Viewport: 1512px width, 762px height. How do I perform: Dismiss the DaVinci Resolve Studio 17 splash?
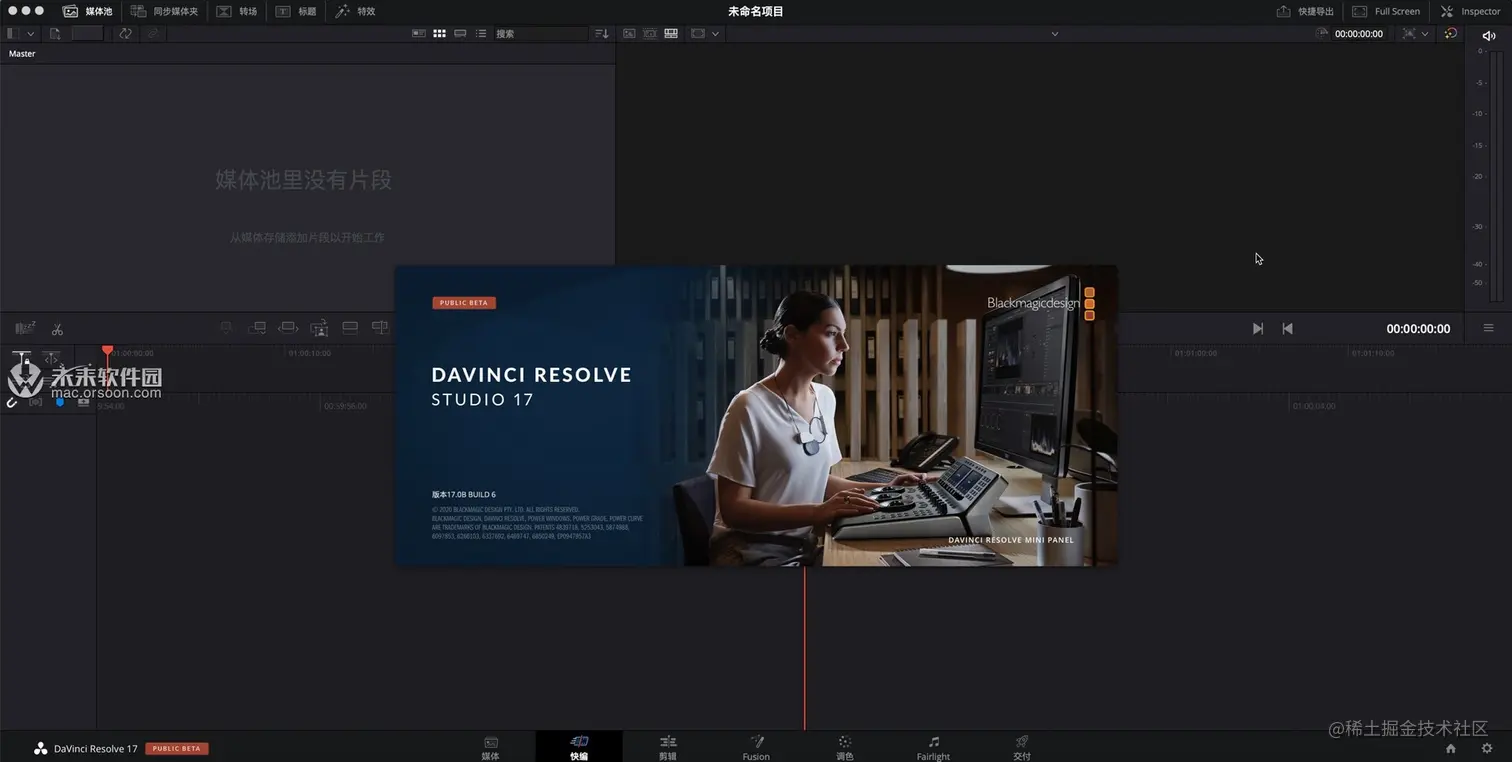point(756,415)
